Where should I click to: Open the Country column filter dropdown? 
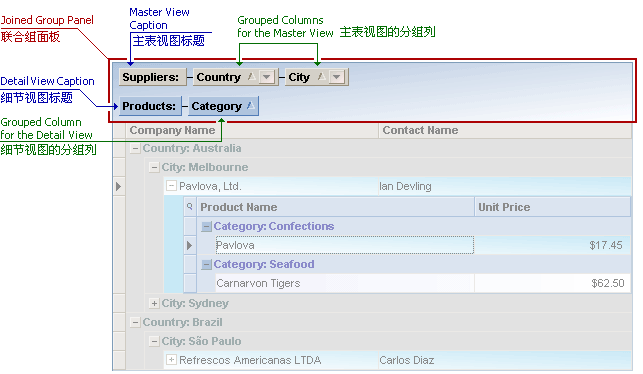coord(267,77)
